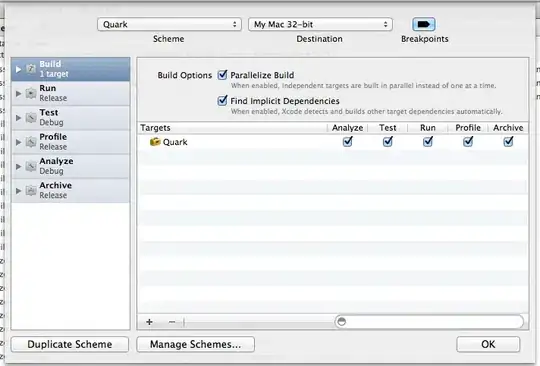Toggle Run checkbox for Quark target
Screen dimensions: 540x366
point(428,141)
